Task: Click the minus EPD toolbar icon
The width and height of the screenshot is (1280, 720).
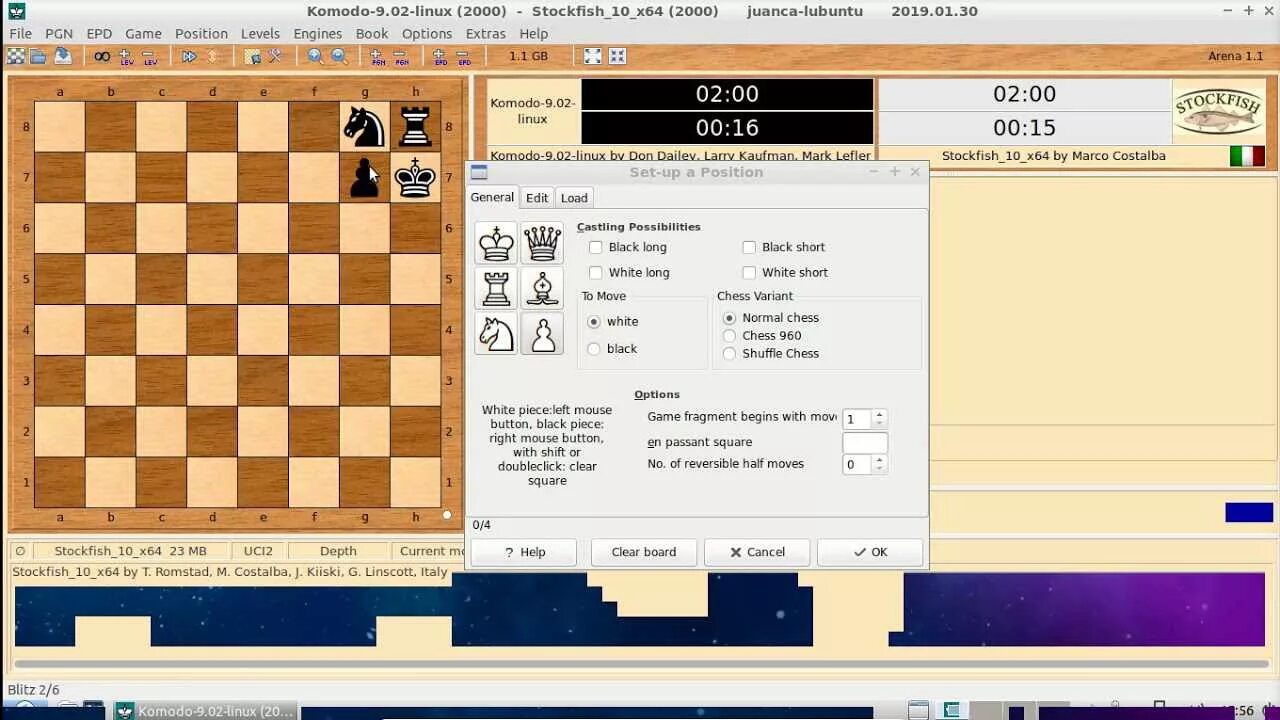Action: pos(464,56)
